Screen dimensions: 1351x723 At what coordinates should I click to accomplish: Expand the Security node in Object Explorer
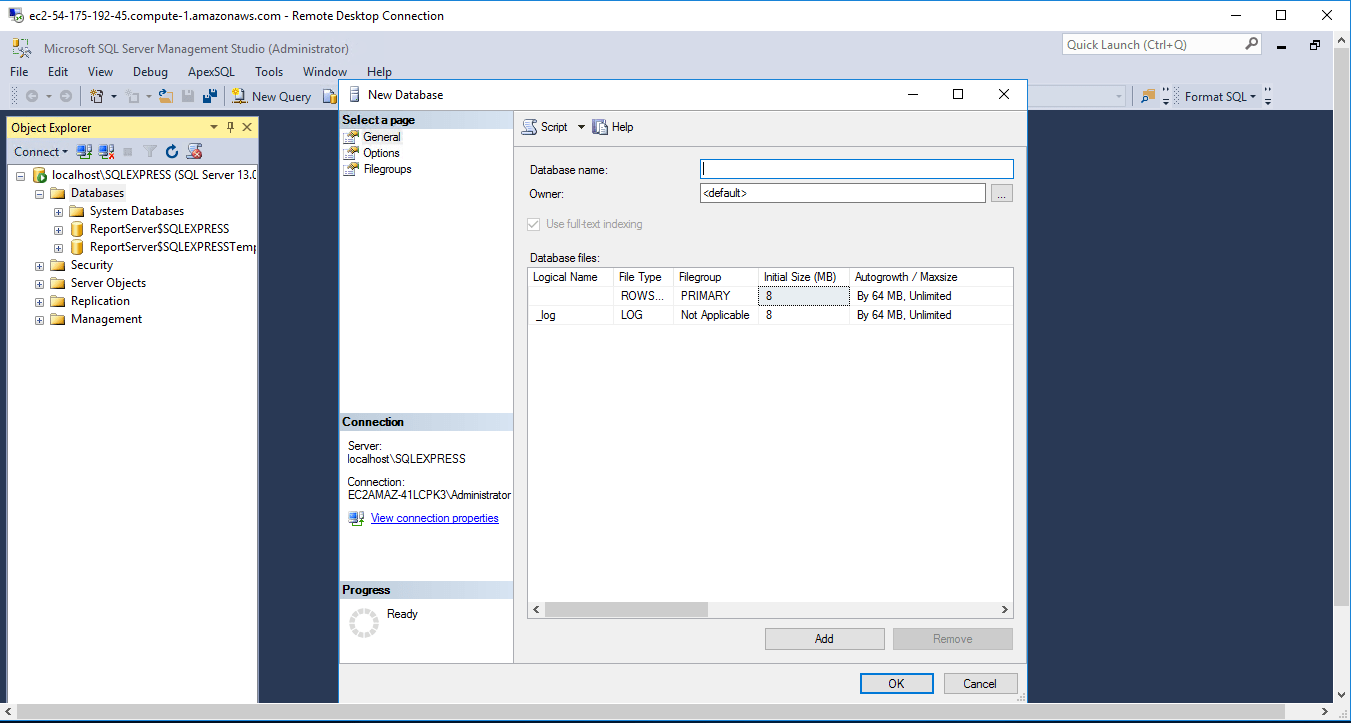(38, 264)
